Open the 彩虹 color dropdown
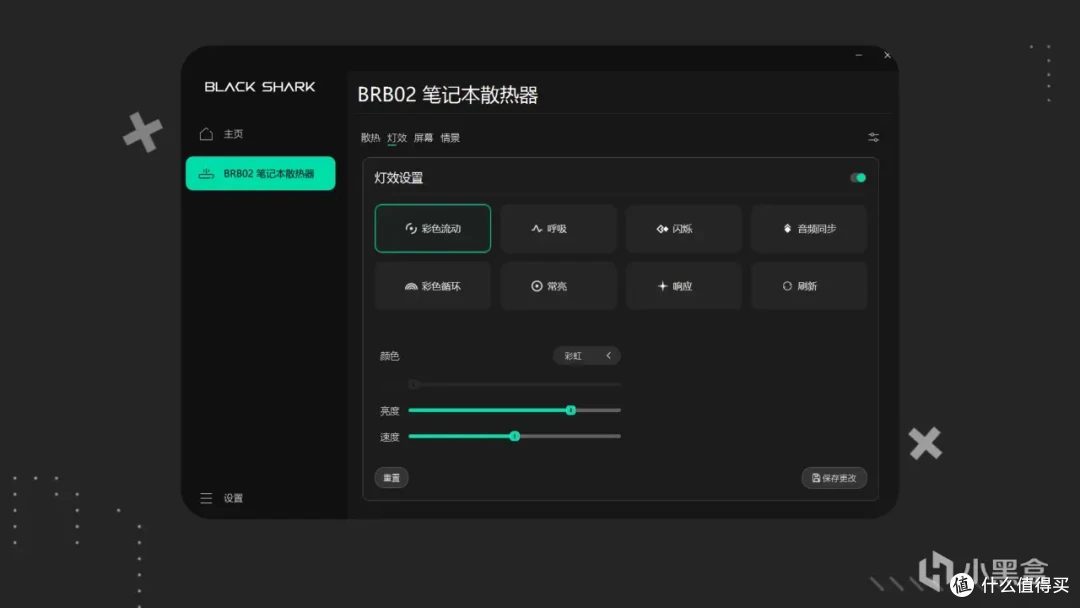The image size is (1080, 608). tap(587, 356)
